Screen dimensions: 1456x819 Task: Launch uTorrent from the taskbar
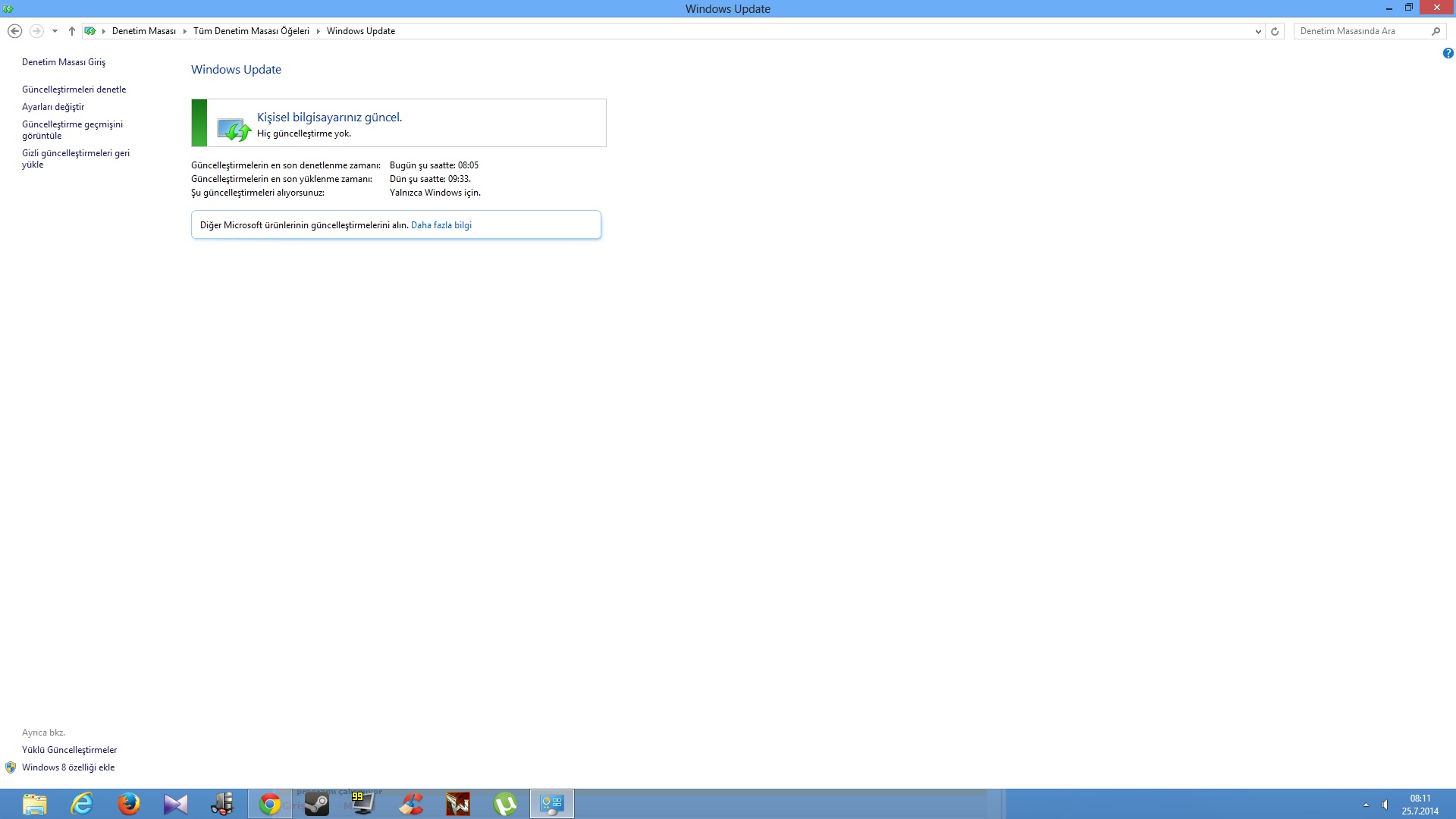click(x=505, y=804)
